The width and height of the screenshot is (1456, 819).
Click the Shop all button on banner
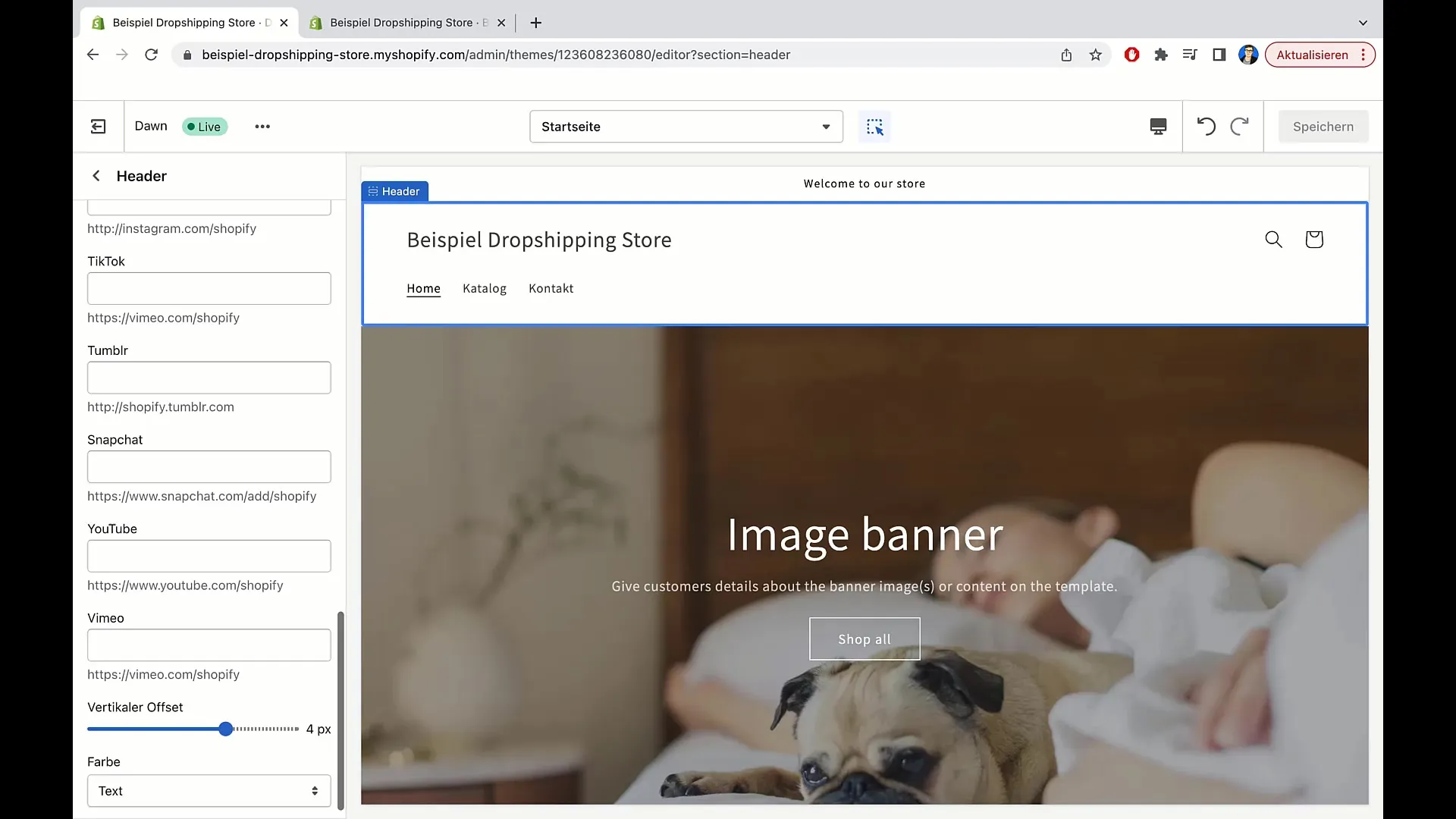(x=864, y=639)
